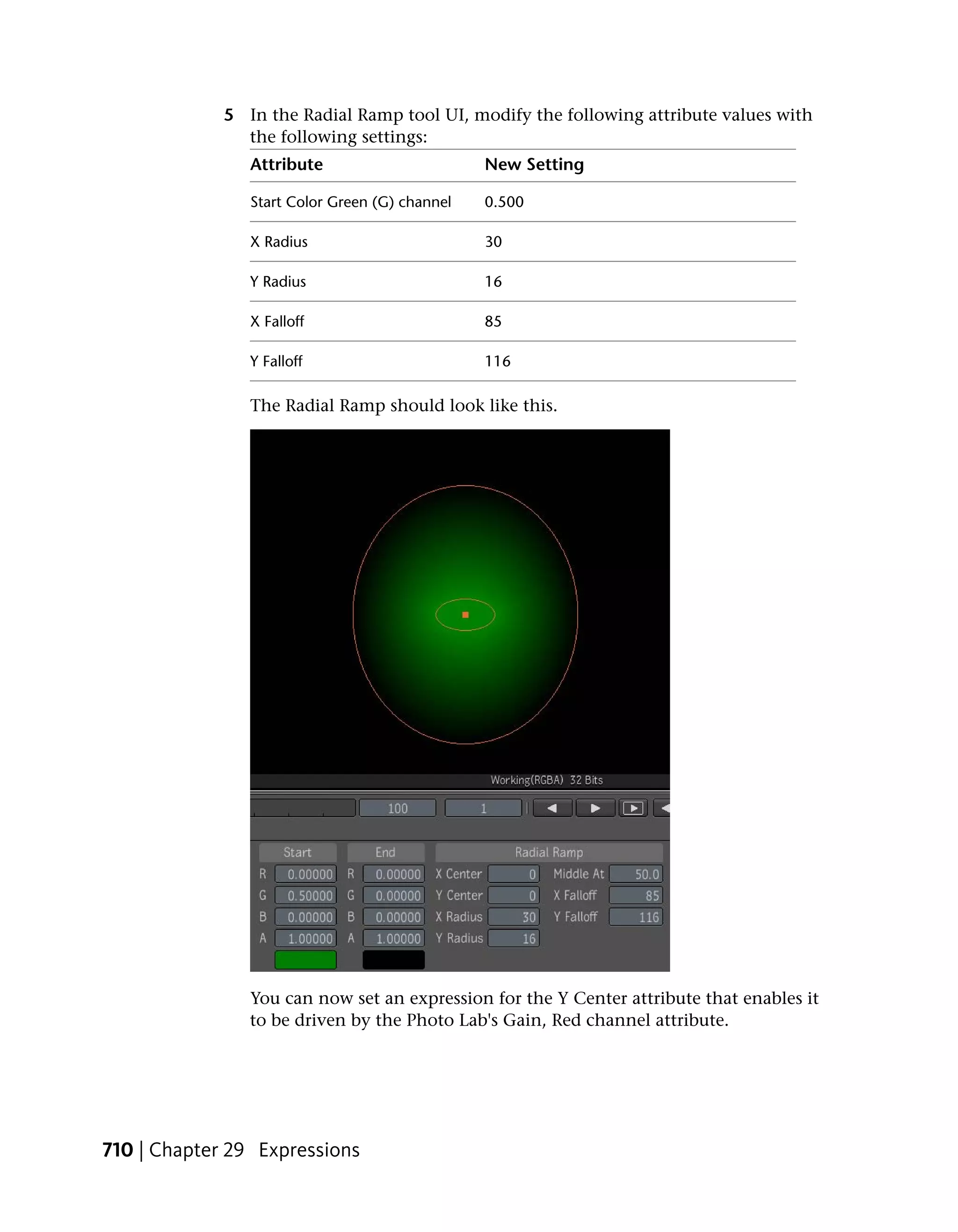Click the Y Falloff field showing 116
Viewport: 958px width, 1232px height.
pos(636,917)
